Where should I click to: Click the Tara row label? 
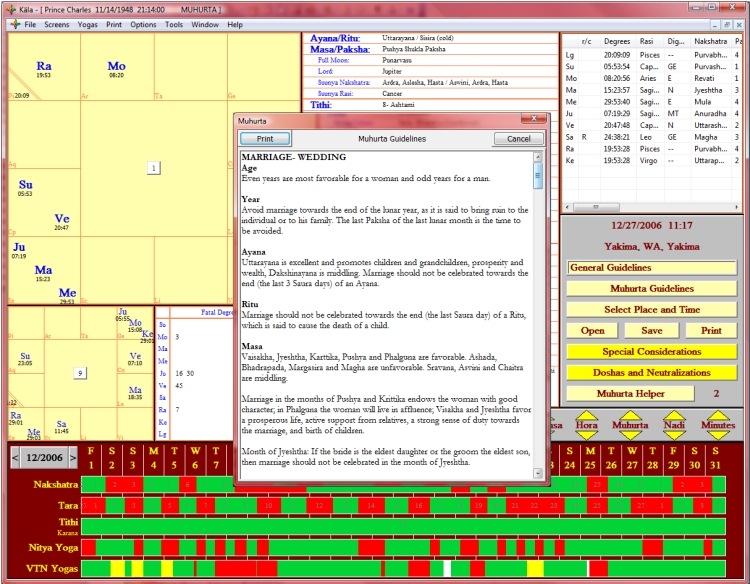point(68,506)
